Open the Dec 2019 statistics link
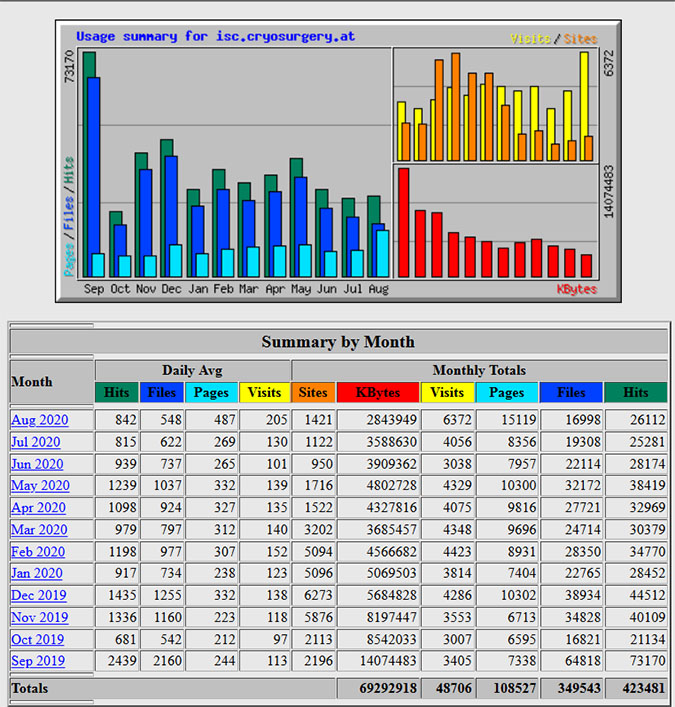Image resolution: width=675 pixels, height=707 pixels. (x=39, y=596)
